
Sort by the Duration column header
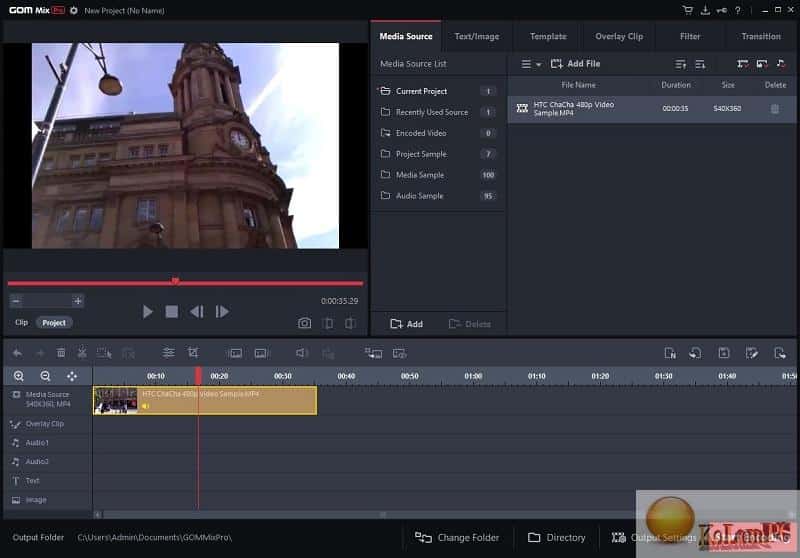point(676,85)
